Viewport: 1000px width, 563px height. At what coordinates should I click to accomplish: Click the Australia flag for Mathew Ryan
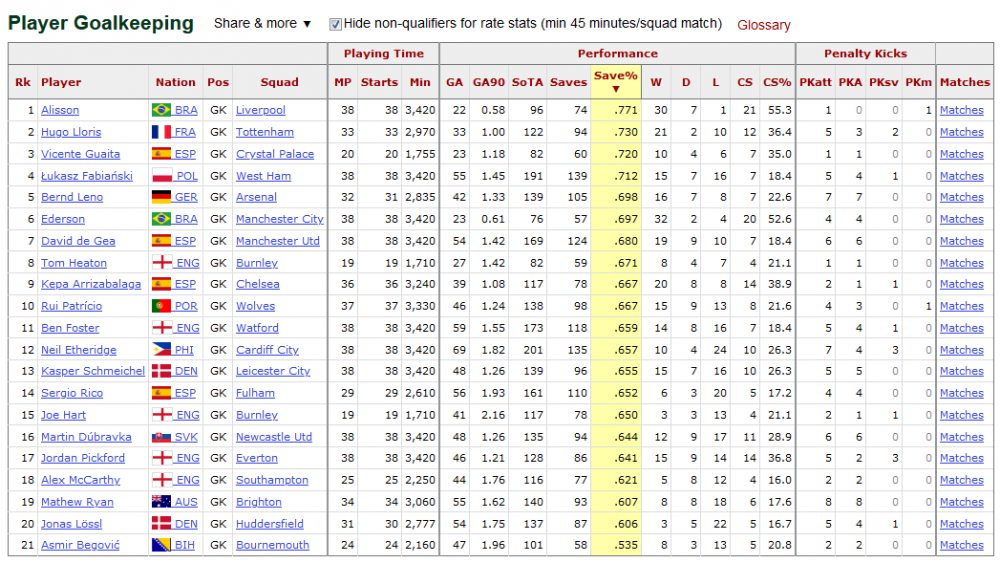tap(161, 502)
